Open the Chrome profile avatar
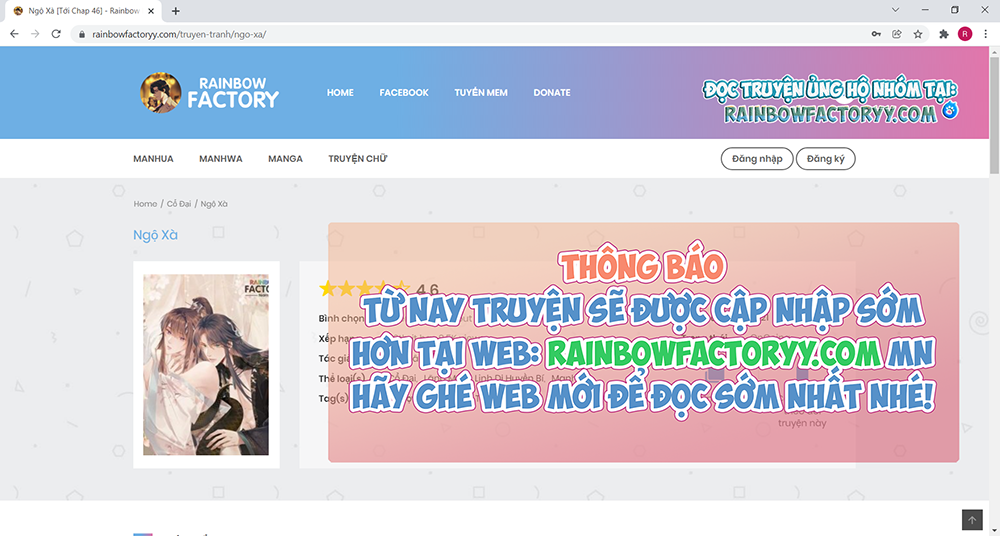 pyautogui.click(x=964, y=33)
